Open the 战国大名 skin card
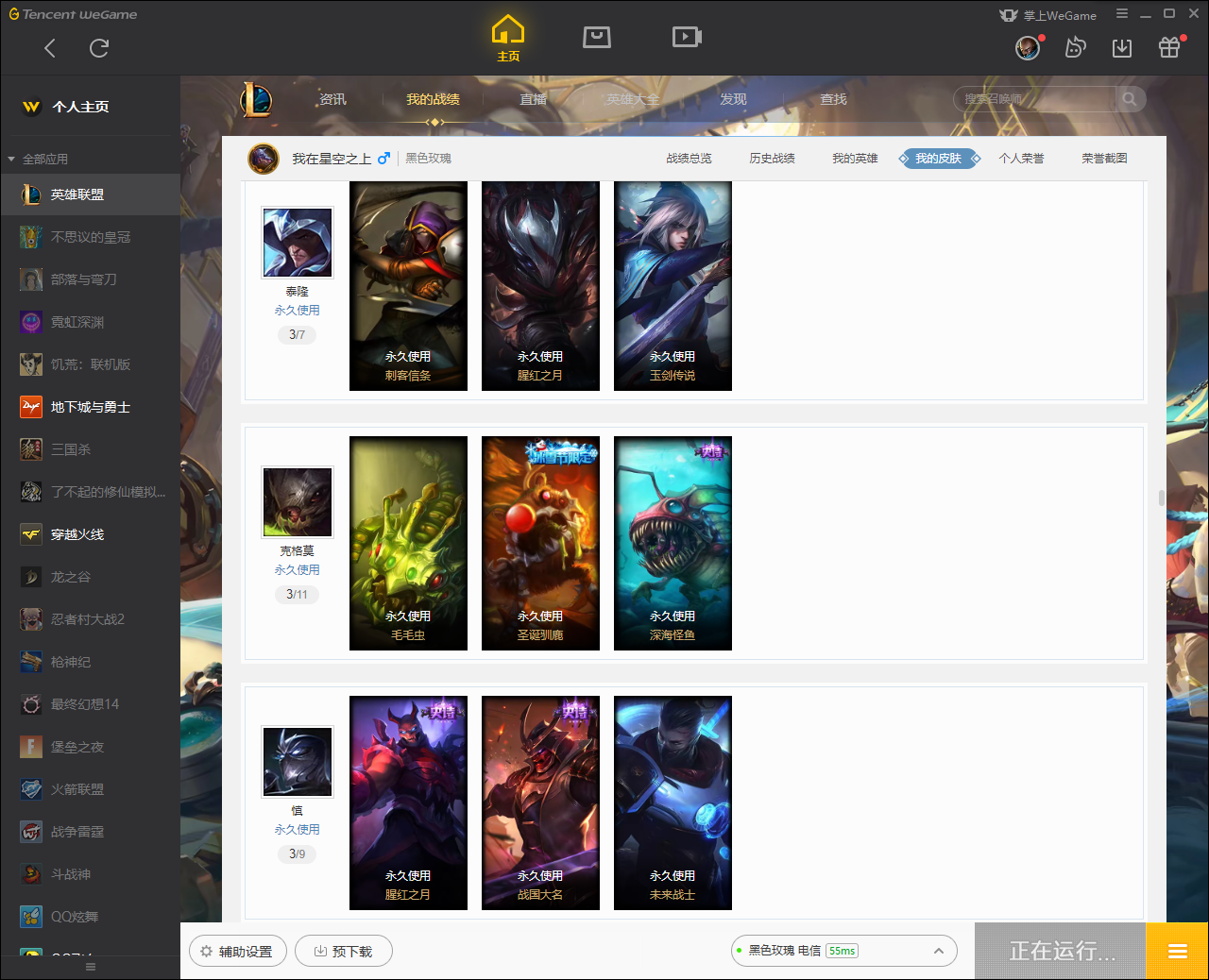Image resolution: width=1209 pixels, height=980 pixels. (540, 803)
